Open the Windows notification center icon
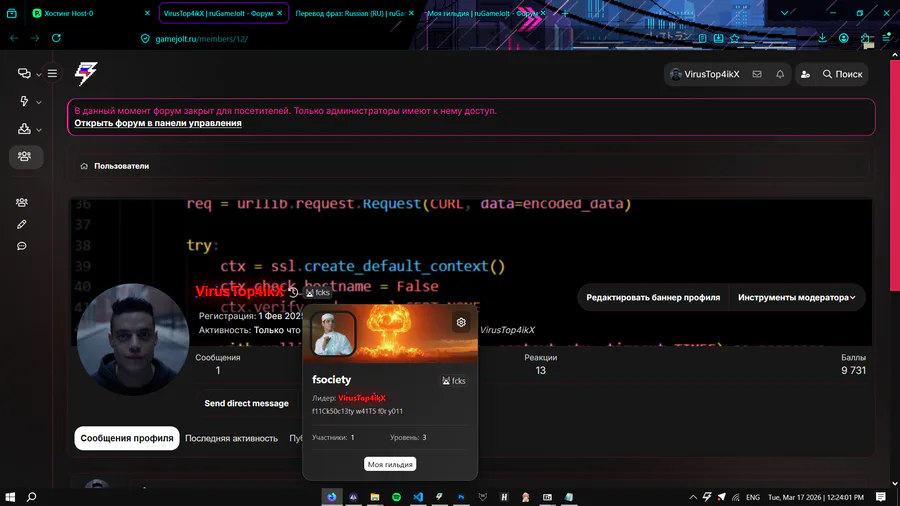Image resolution: width=900 pixels, height=506 pixels. (881, 497)
